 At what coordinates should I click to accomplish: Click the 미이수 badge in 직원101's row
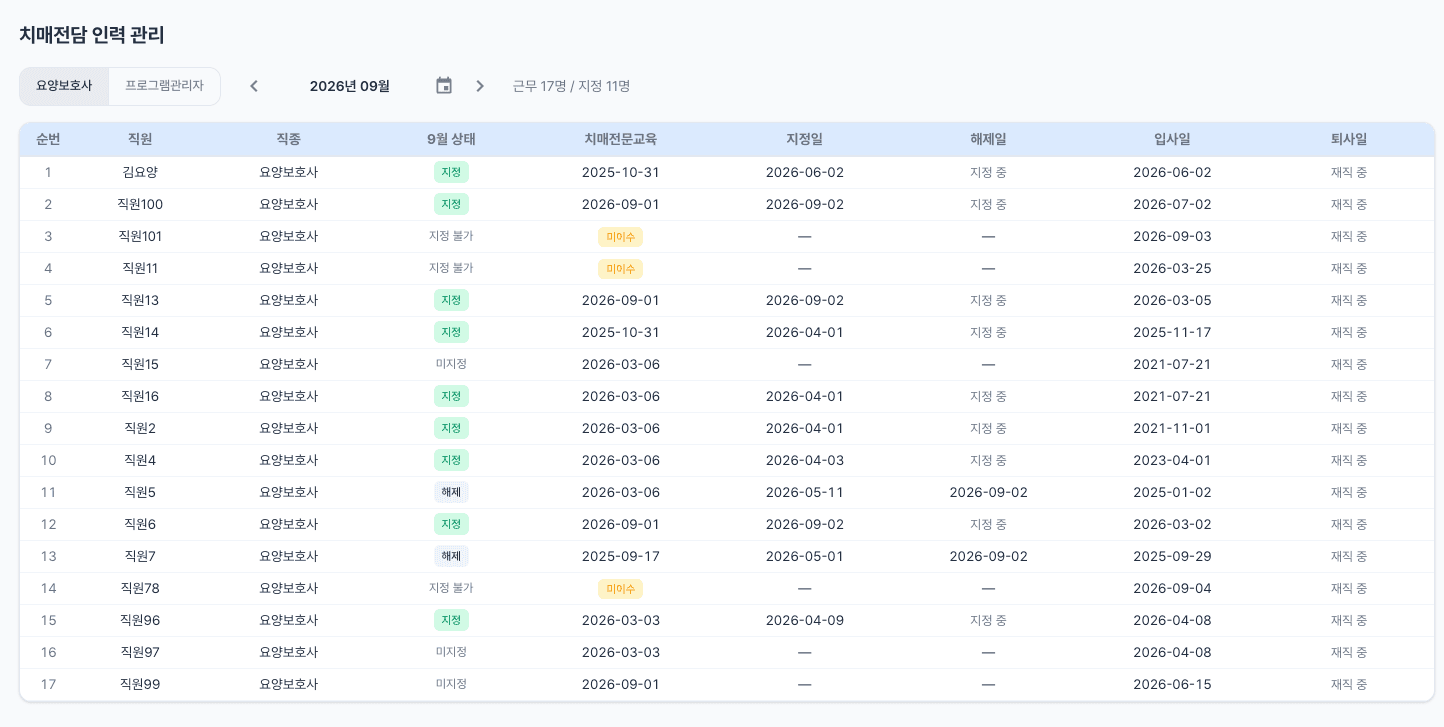point(620,237)
